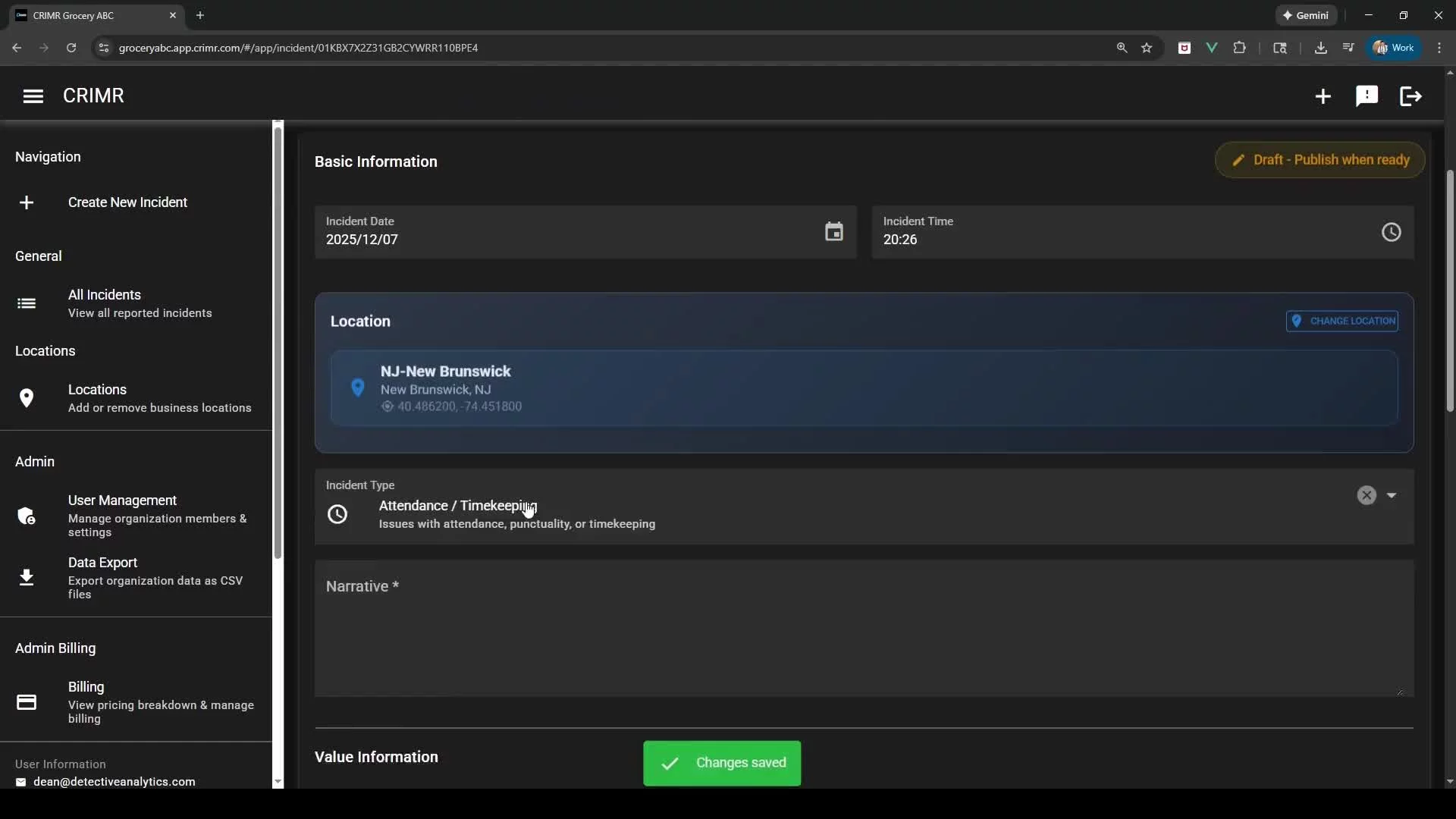Click Create New Incident
1456x819 pixels.
[127, 202]
